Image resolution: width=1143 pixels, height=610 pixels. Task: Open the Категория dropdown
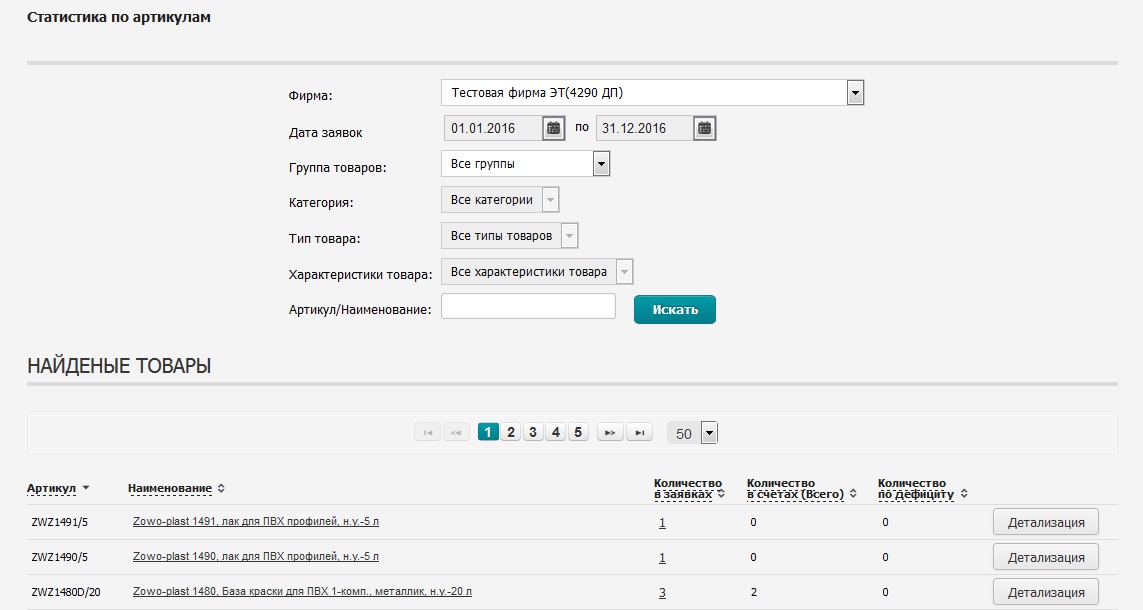[x=550, y=200]
